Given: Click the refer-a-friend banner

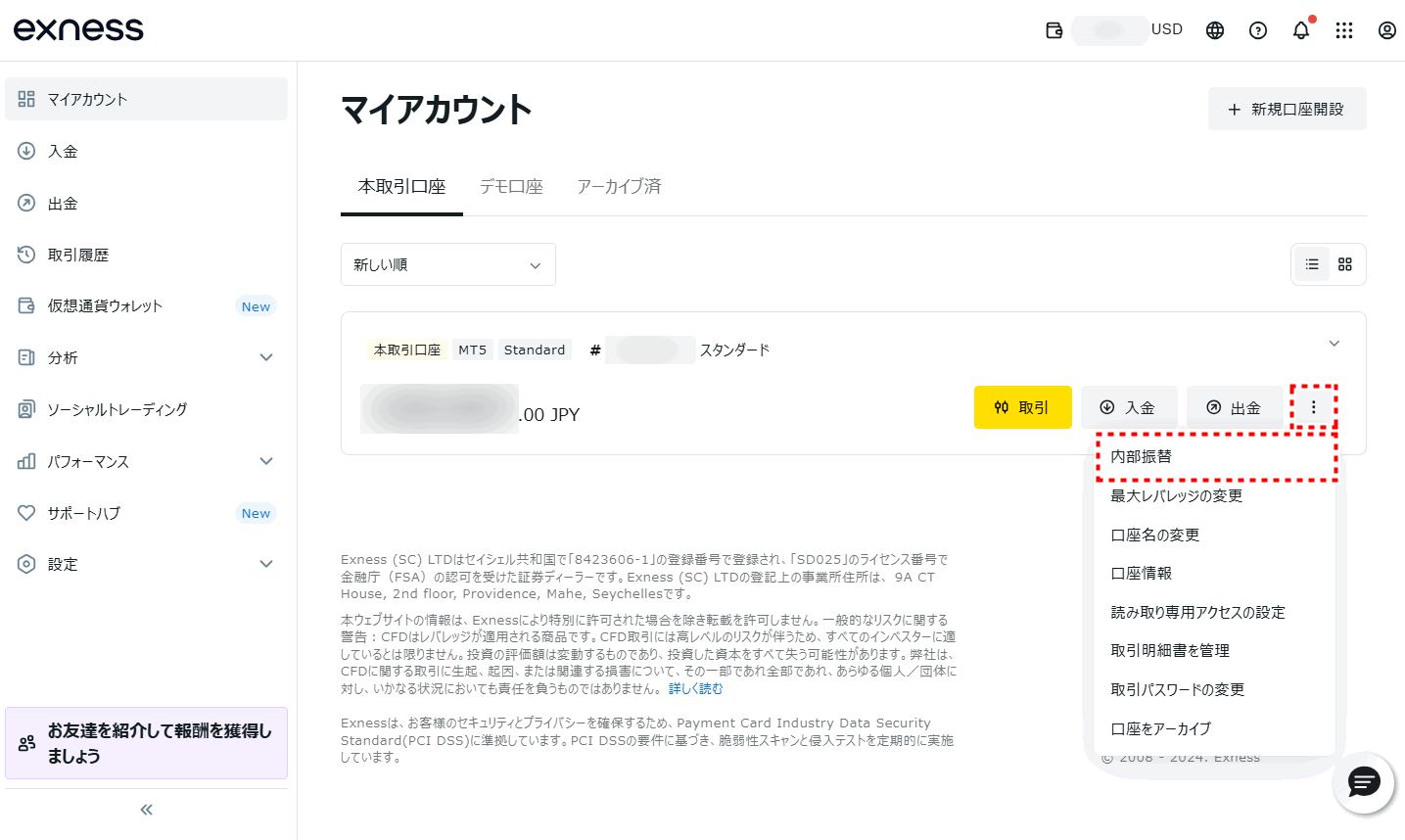Looking at the screenshot, I should (147, 743).
